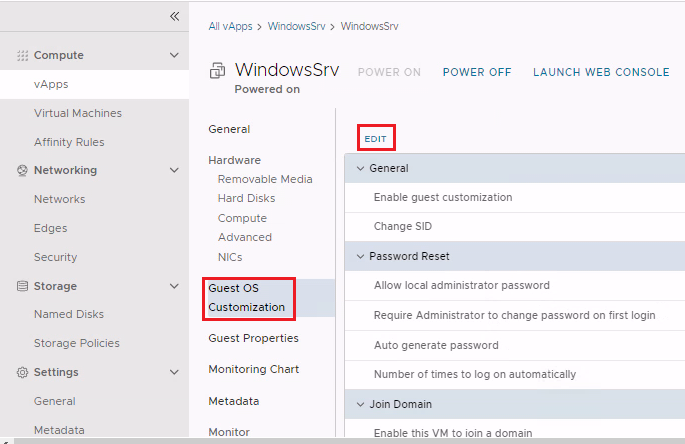This screenshot has height=444, width=685.
Task: Open Hard Disks hardware subsection
Action: [x=246, y=199]
